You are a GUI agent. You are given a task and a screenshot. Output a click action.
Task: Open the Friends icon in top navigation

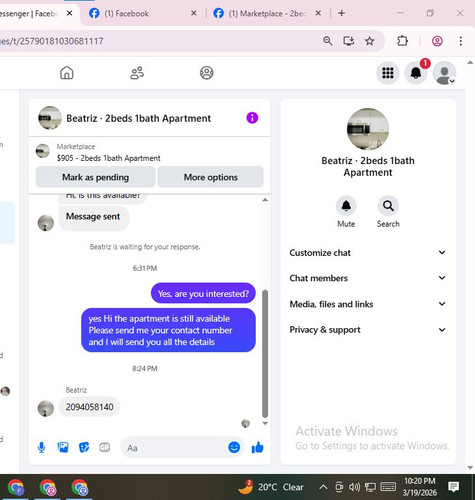coord(137,73)
